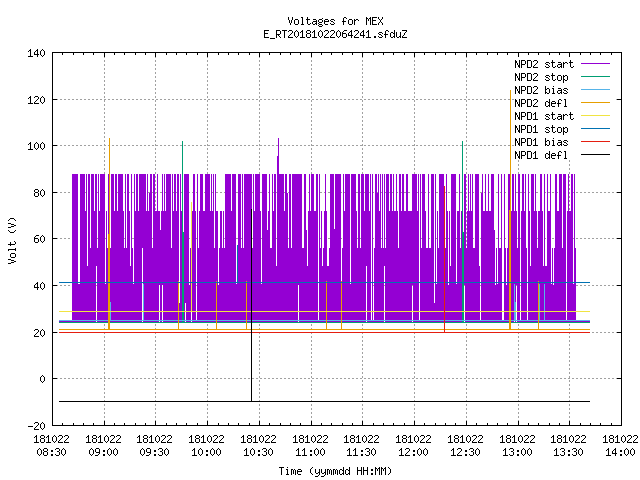The height and width of the screenshot is (480, 640).
Task: Click the 'NPD1 bias' legend label
Action: (541, 142)
